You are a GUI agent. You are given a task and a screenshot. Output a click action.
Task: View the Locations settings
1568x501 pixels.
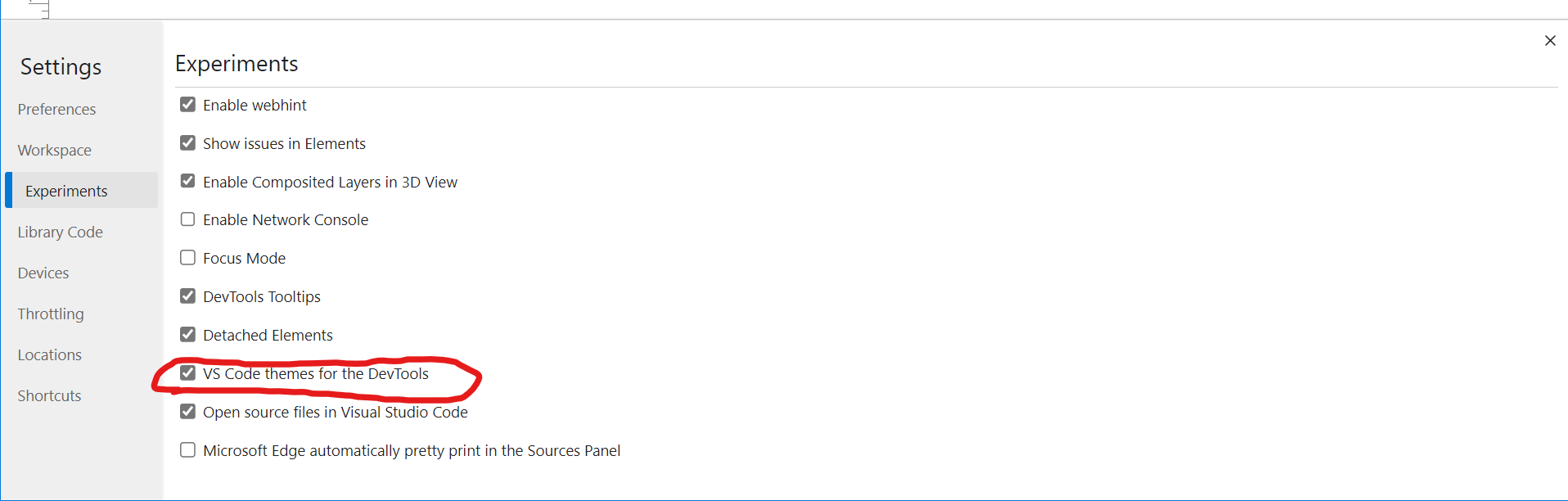(49, 354)
